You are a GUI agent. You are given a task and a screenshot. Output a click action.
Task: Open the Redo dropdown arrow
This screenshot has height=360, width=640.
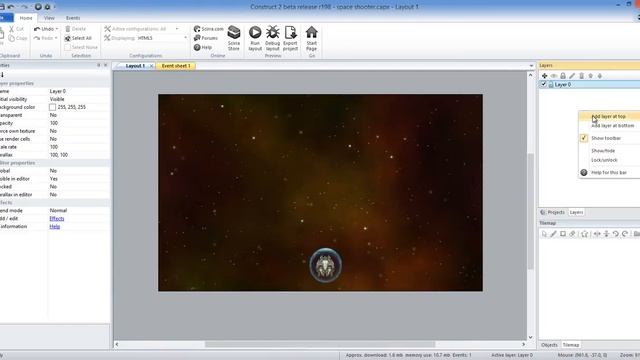[56, 38]
